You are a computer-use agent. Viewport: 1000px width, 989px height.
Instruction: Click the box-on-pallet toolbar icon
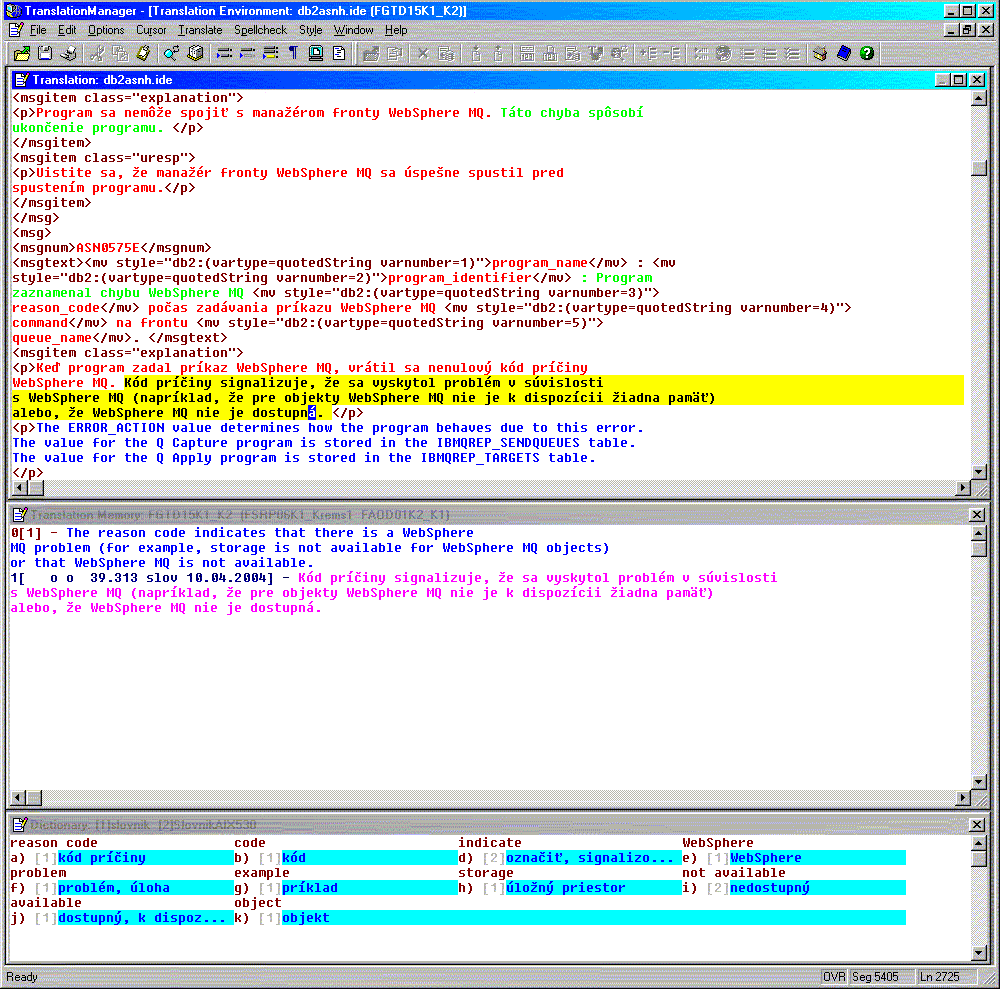pyautogui.click(x=195, y=54)
